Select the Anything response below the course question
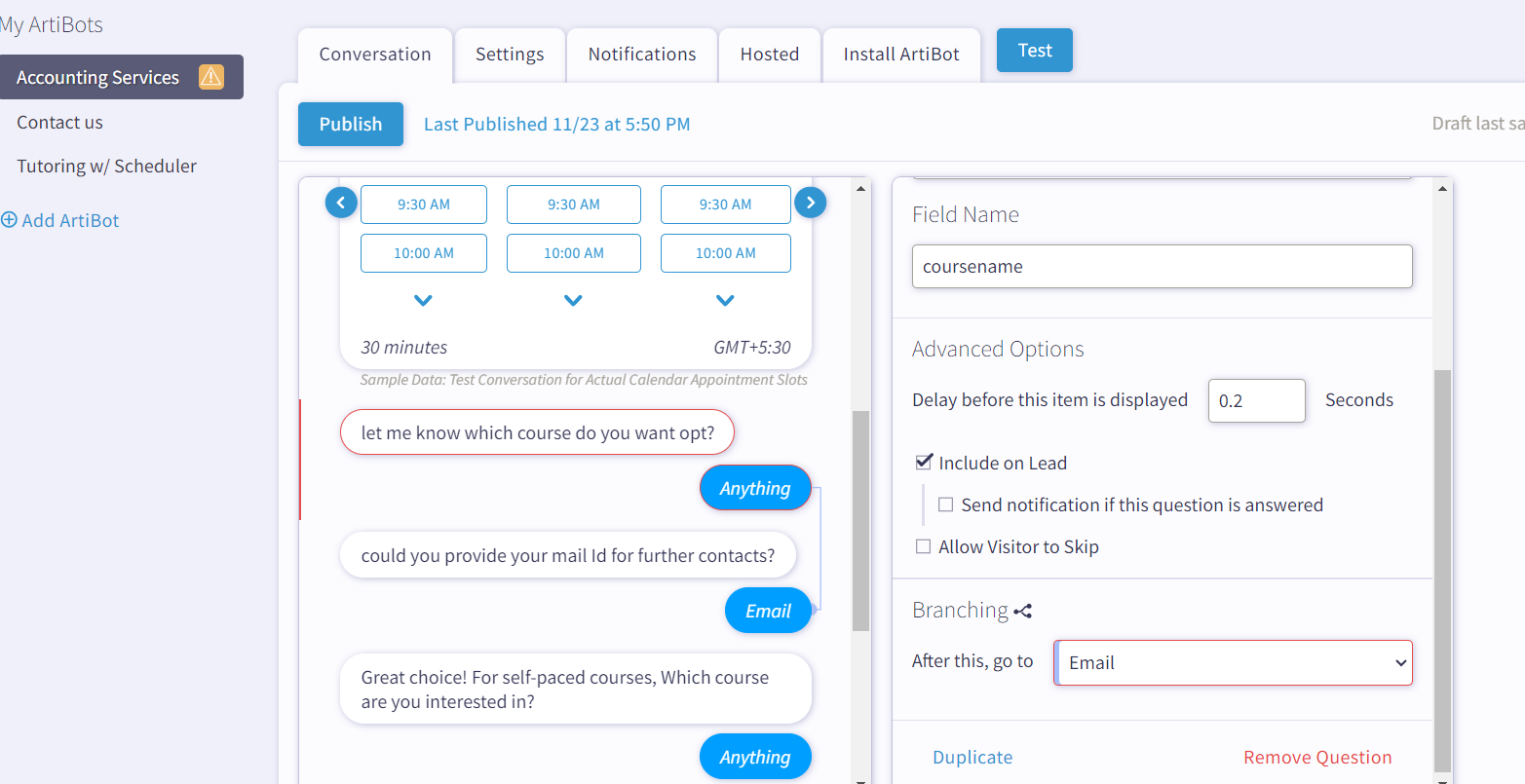The height and width of the screenshot is (784, 1525). 755,488
